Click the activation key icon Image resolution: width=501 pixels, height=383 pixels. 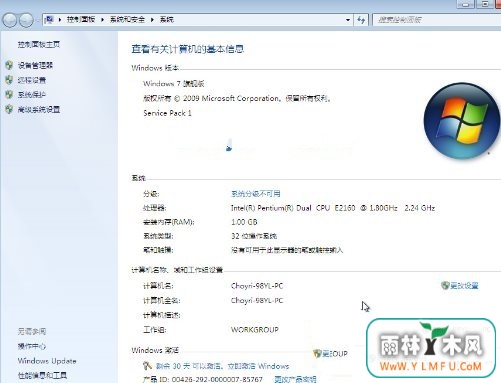(x=147, y=366)
